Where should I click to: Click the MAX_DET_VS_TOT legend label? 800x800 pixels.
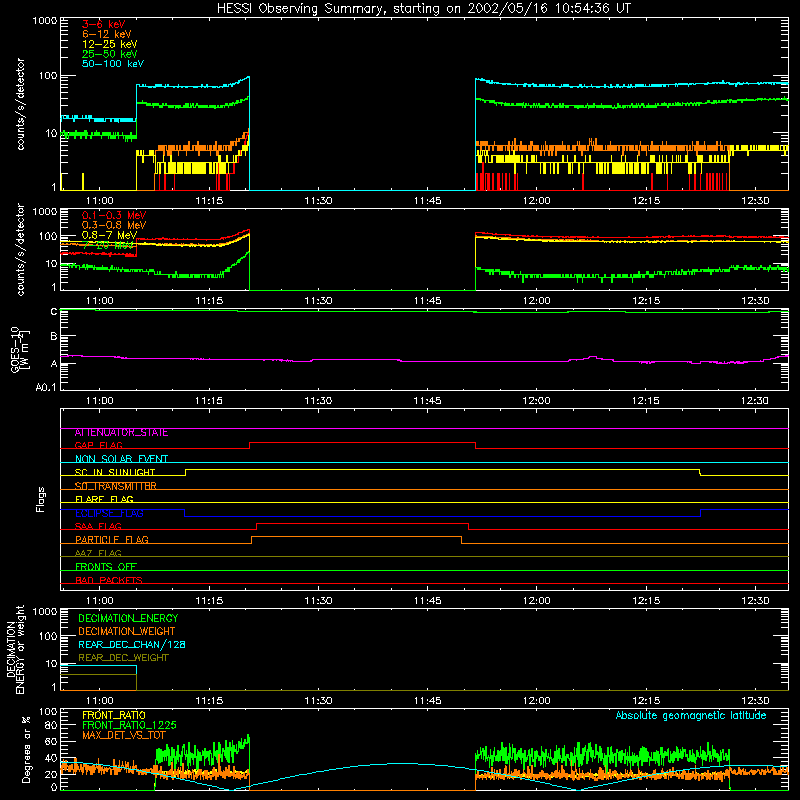124,735
